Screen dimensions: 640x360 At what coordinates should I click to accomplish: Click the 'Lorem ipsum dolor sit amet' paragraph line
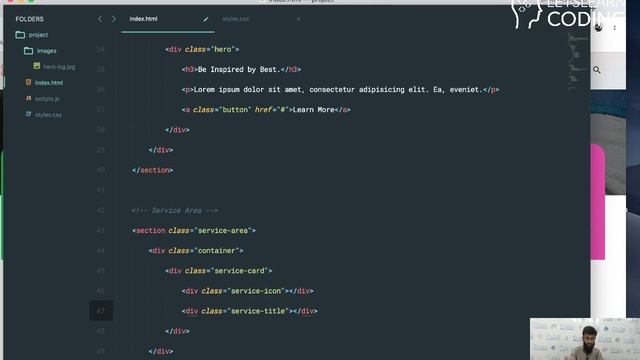pos(340,89)
